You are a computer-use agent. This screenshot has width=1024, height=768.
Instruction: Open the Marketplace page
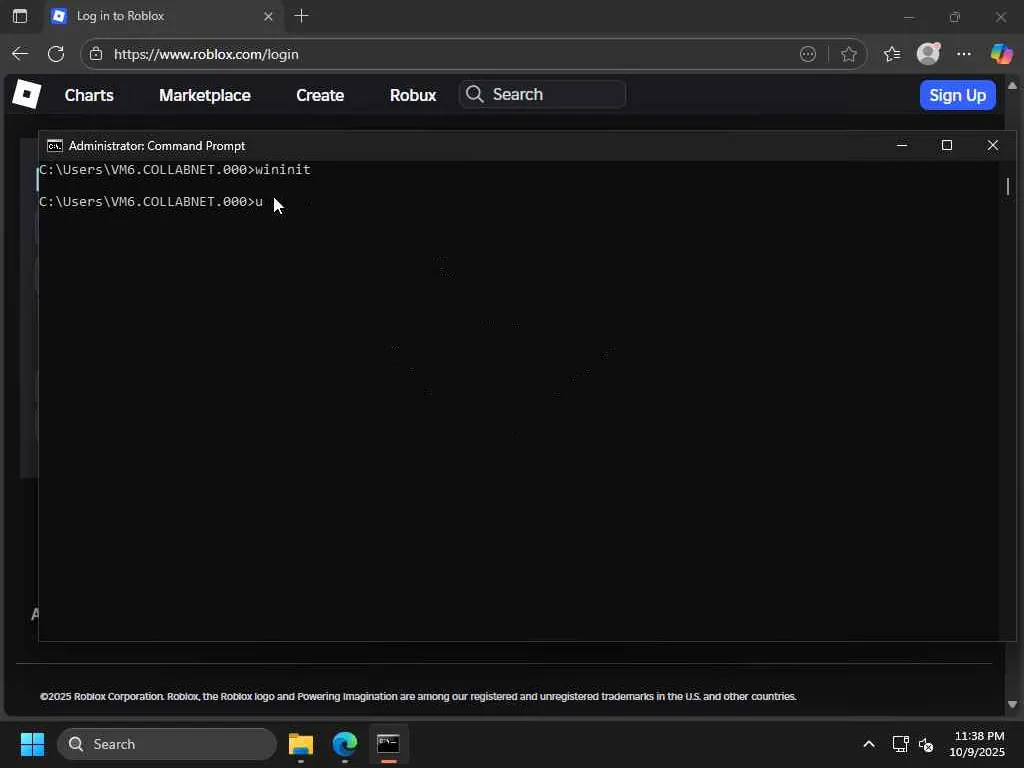(204, 95)
